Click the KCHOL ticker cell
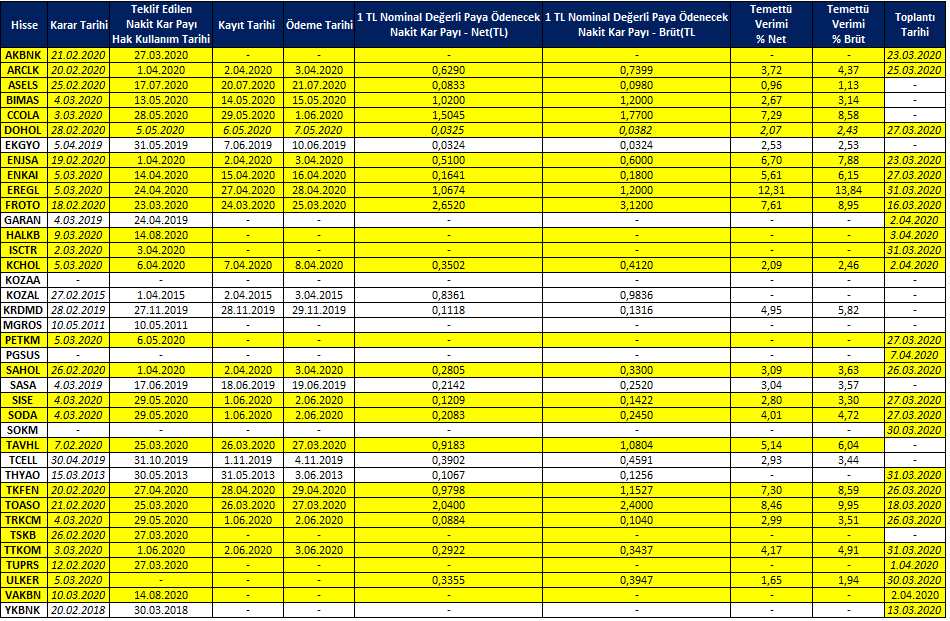 [24, 265]
